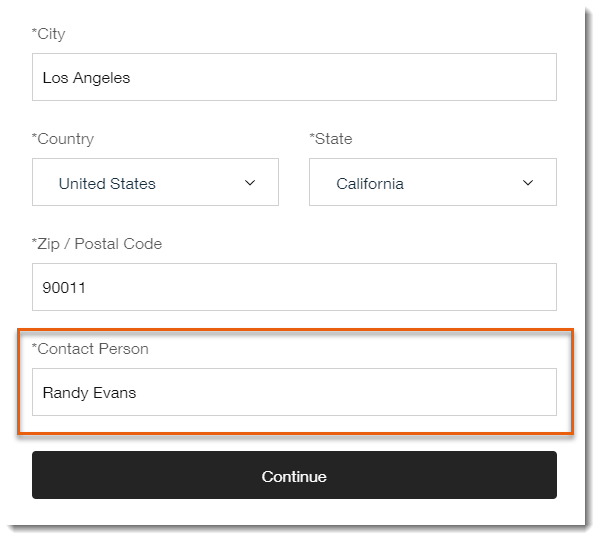Click the *Contact Person label
This screenshot has height=540, width=600.
(90, 349)
